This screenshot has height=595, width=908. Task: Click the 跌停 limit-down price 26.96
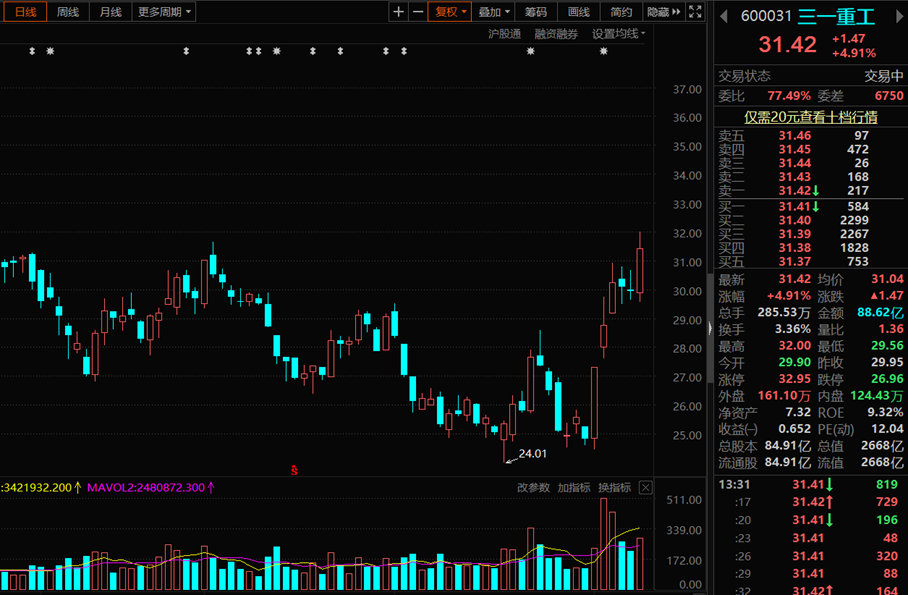(x=887, y=379)
